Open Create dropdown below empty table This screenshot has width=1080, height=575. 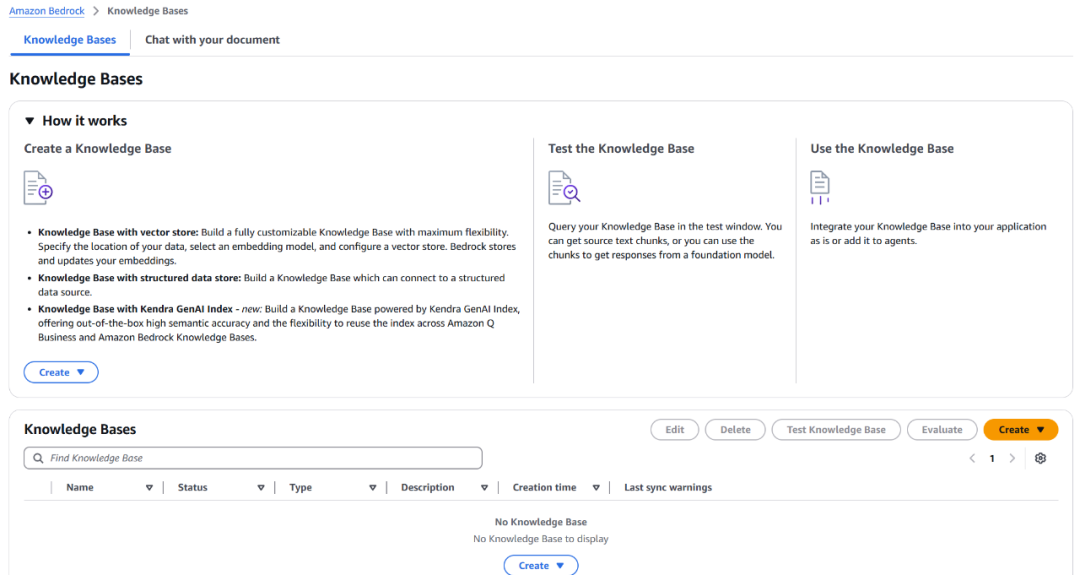(540, 566)
